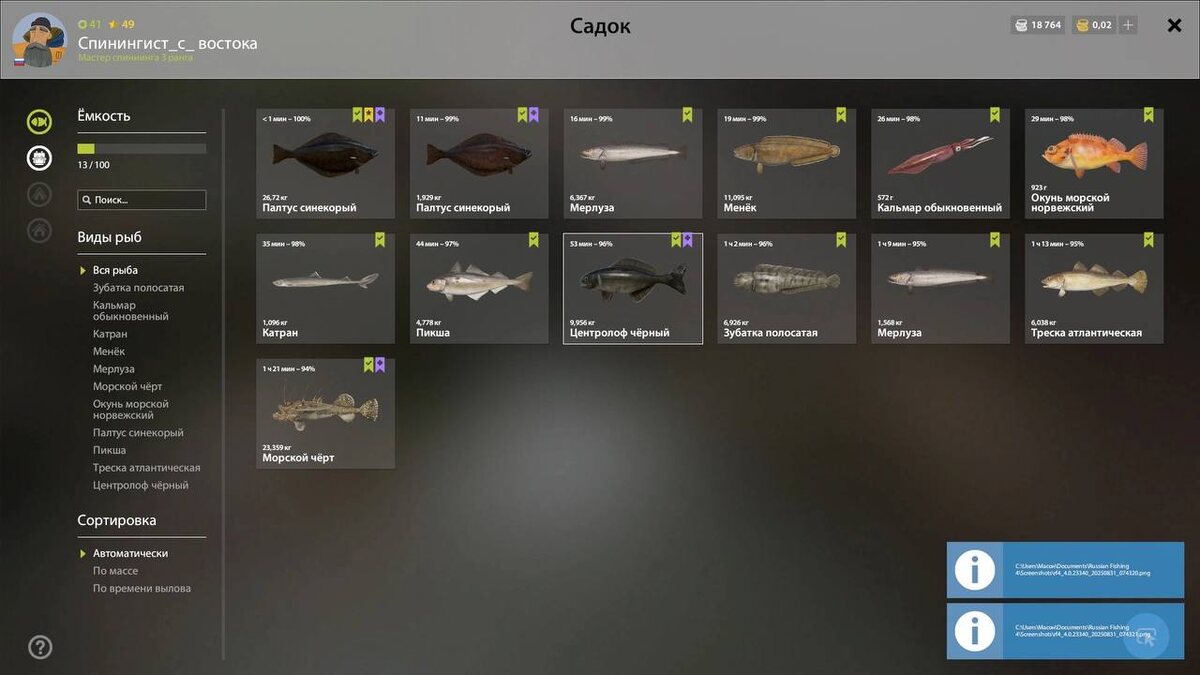Click the silver coins balance icon
Viewport: 1200px width, 675px height.
[1021, 25]
